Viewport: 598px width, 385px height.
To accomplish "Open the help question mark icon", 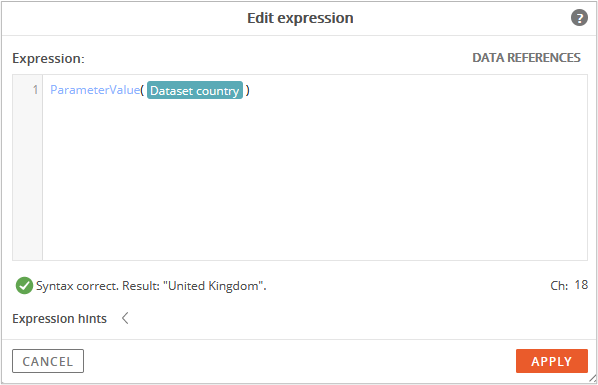I will [x=579, y=18].
